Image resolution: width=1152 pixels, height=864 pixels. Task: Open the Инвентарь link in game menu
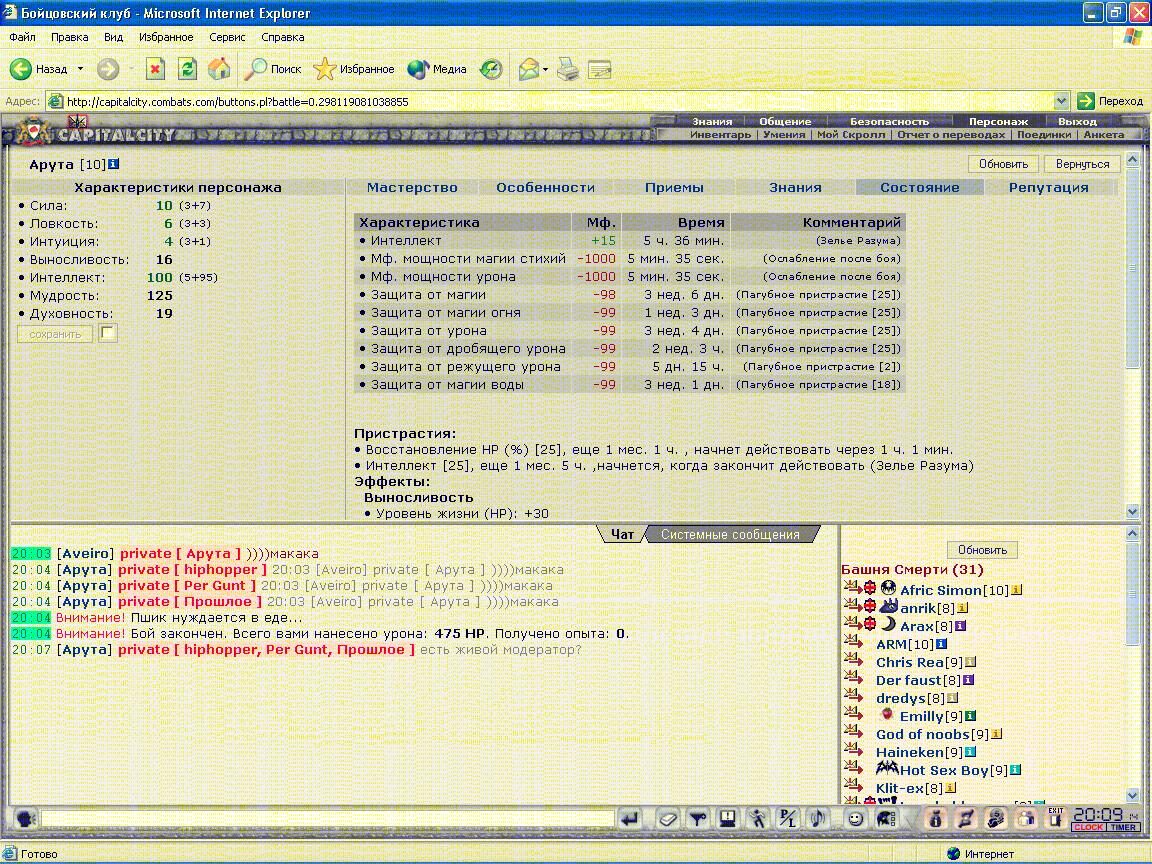[x=720, y=134]
